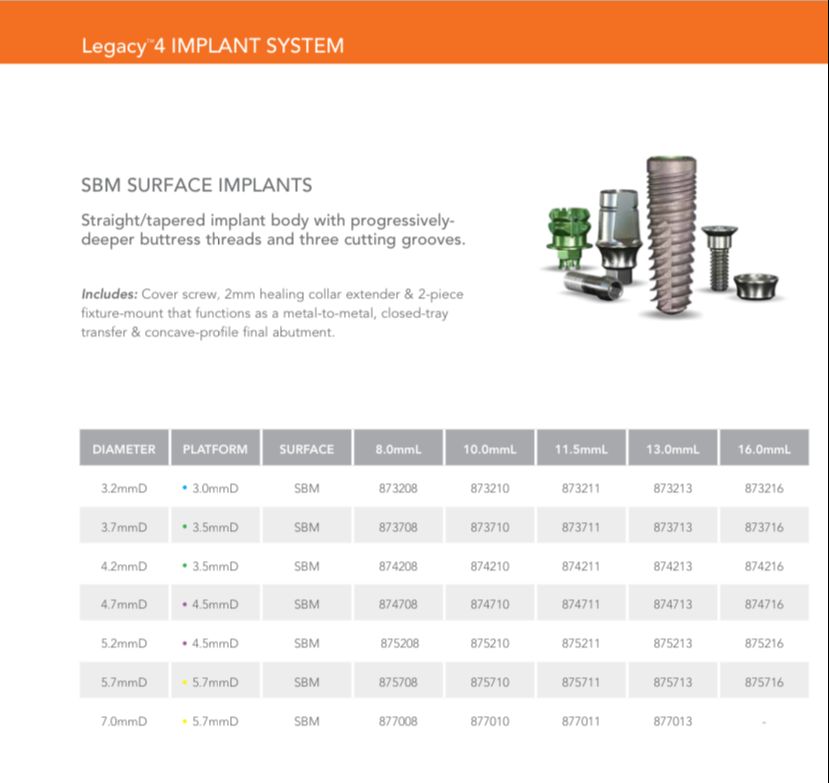Viewport: 829px width, 783px height.
Task: Select part number 877008
Action: tap(398, 721)
